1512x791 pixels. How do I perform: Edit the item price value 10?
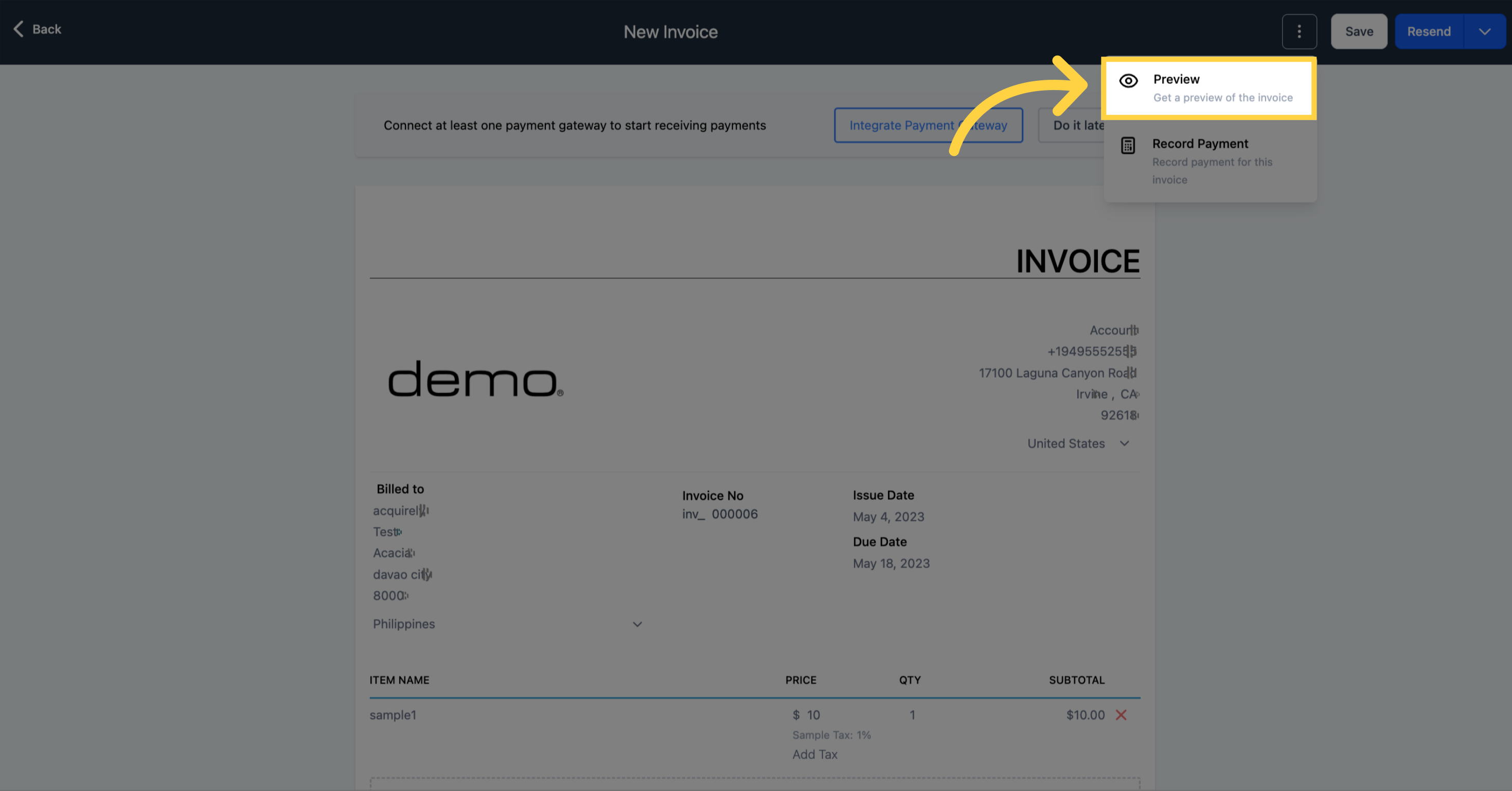(x=813, y=715)
